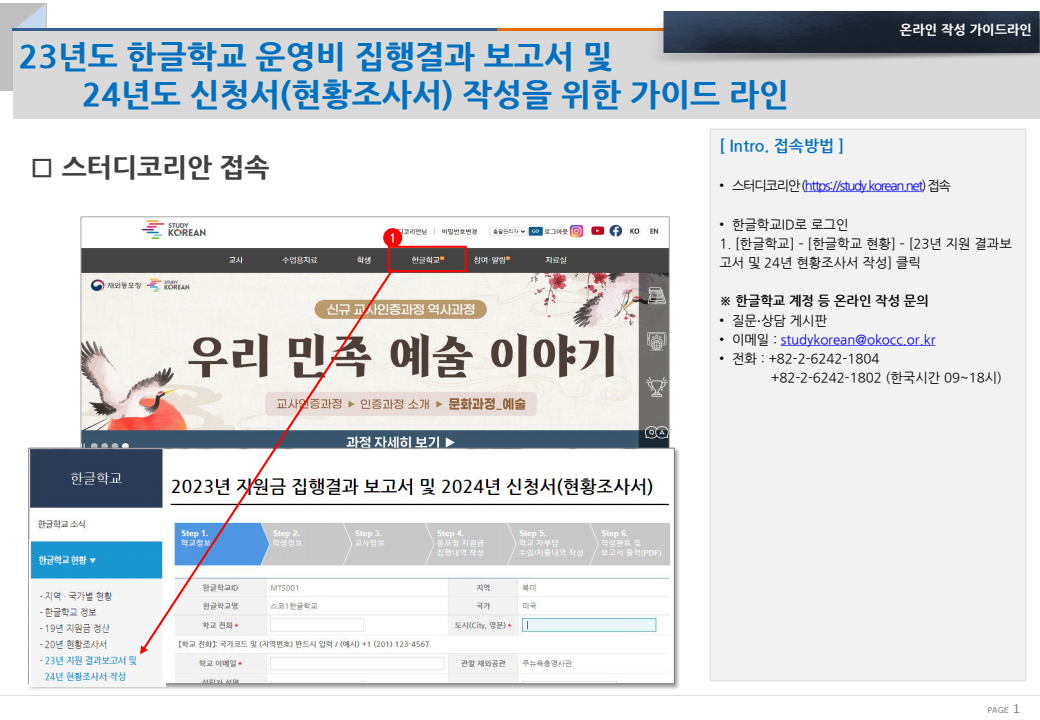Click the [ Intro. 접속방법 ] heading
The height and width of the screenshot is (720, 1040).
point(781,146)
